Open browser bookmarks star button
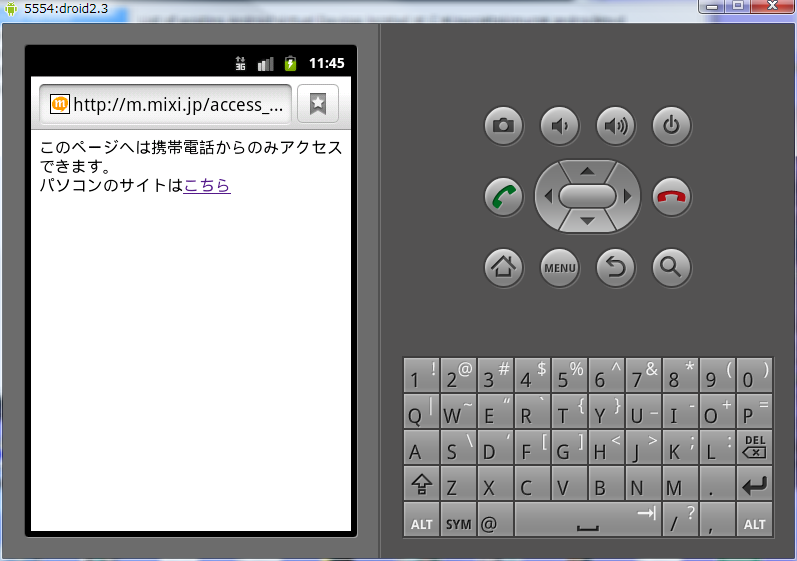 pyautogui.click(x=318, y=104)
